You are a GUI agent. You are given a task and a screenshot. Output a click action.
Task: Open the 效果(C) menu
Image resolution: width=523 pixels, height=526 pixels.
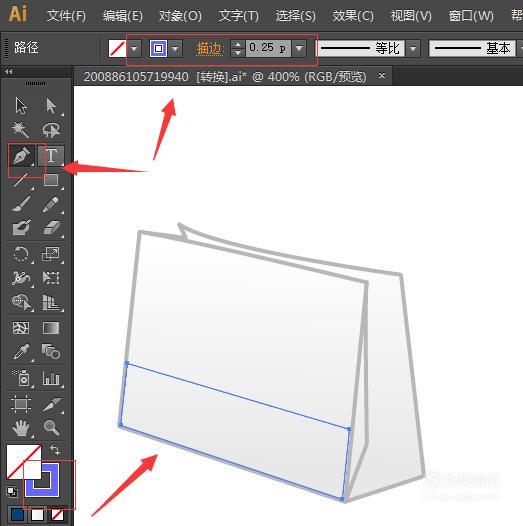pyautogui.click(x=353, y=15)
